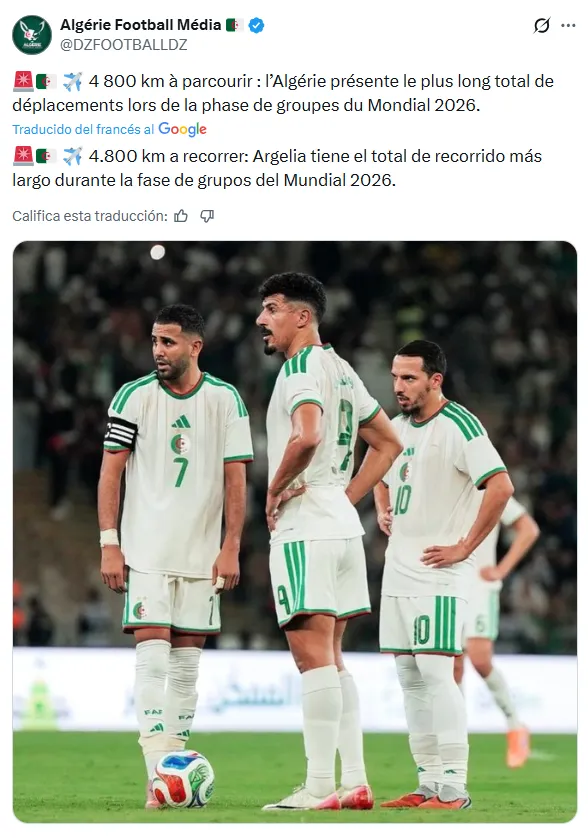Click the 'Califica esta traducción:' label

[90, 216]
